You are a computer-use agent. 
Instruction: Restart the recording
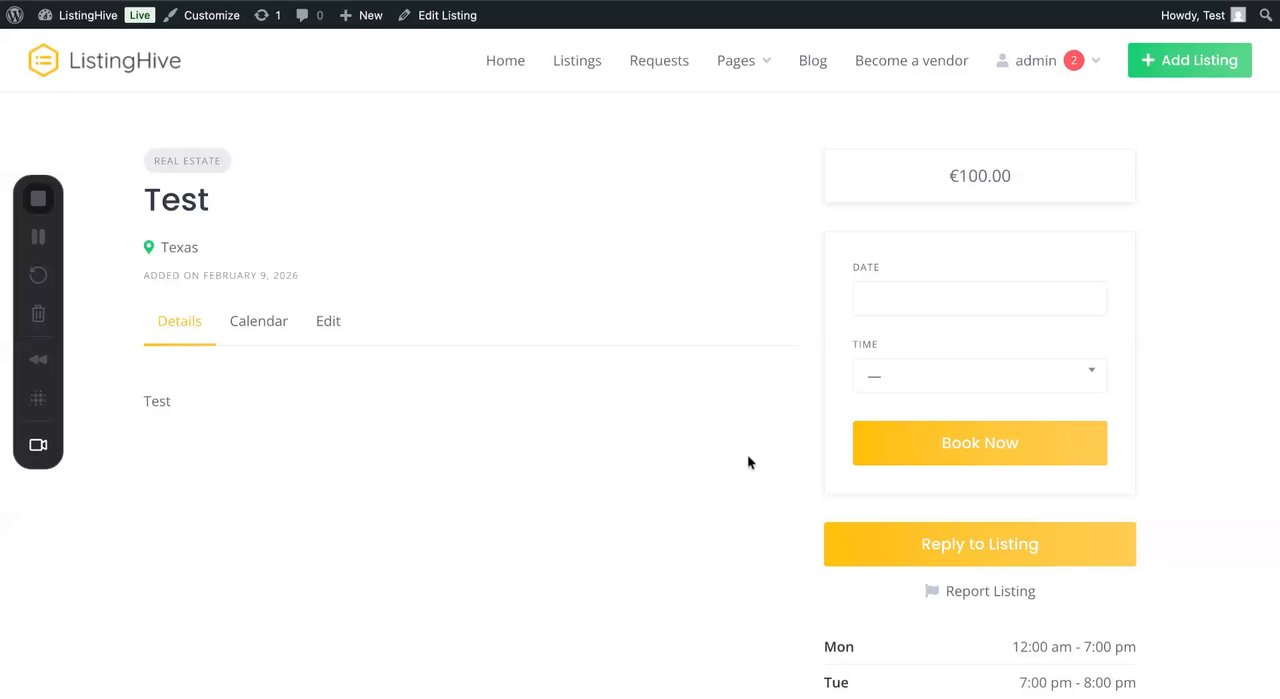tap(38, 275)
